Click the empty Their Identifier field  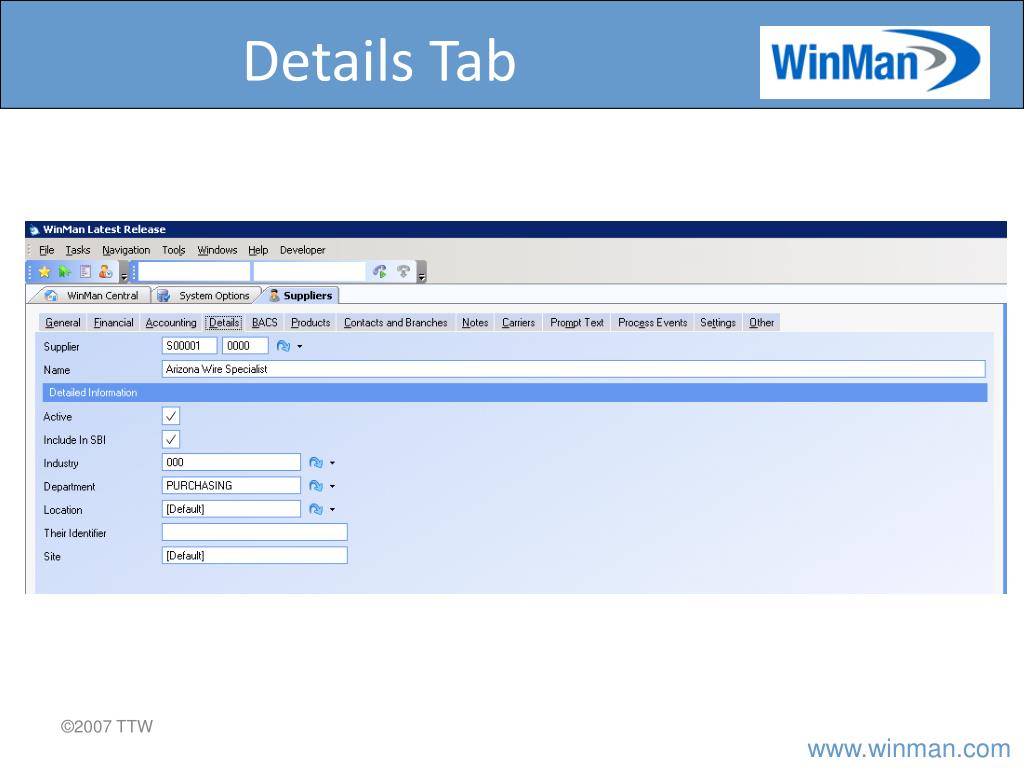[255, 532]
